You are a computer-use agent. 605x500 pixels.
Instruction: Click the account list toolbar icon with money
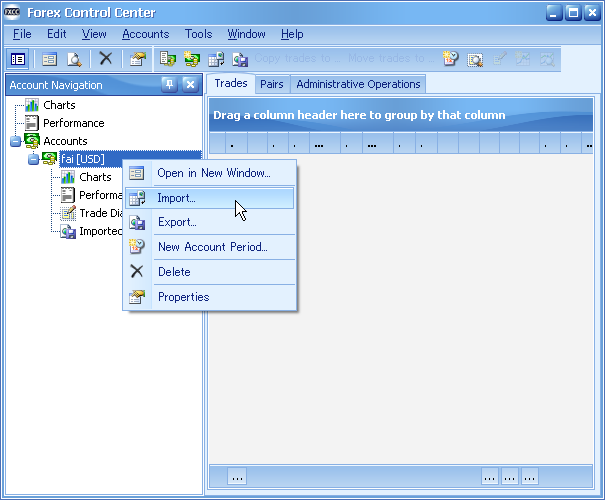pyautogui.click(x=168, y=59)
